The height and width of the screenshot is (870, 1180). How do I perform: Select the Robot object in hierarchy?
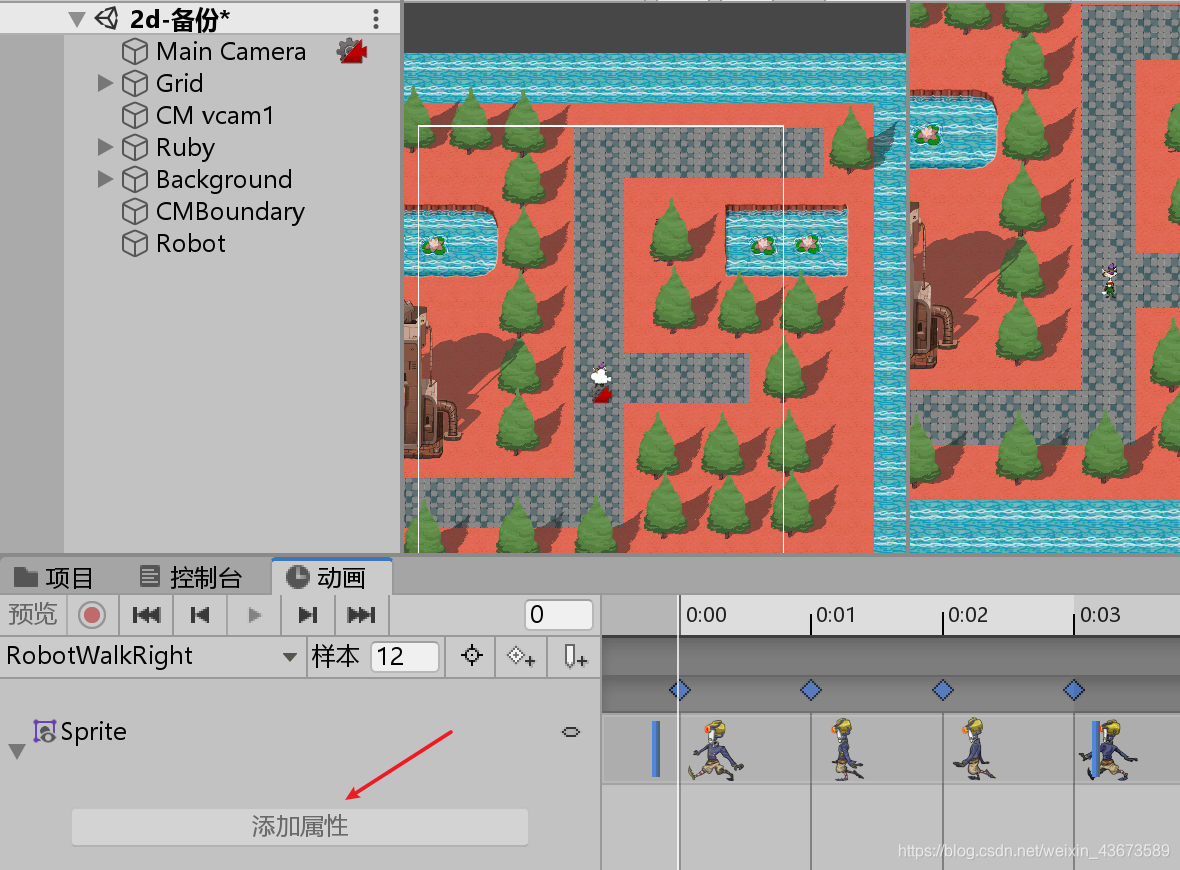190,243
